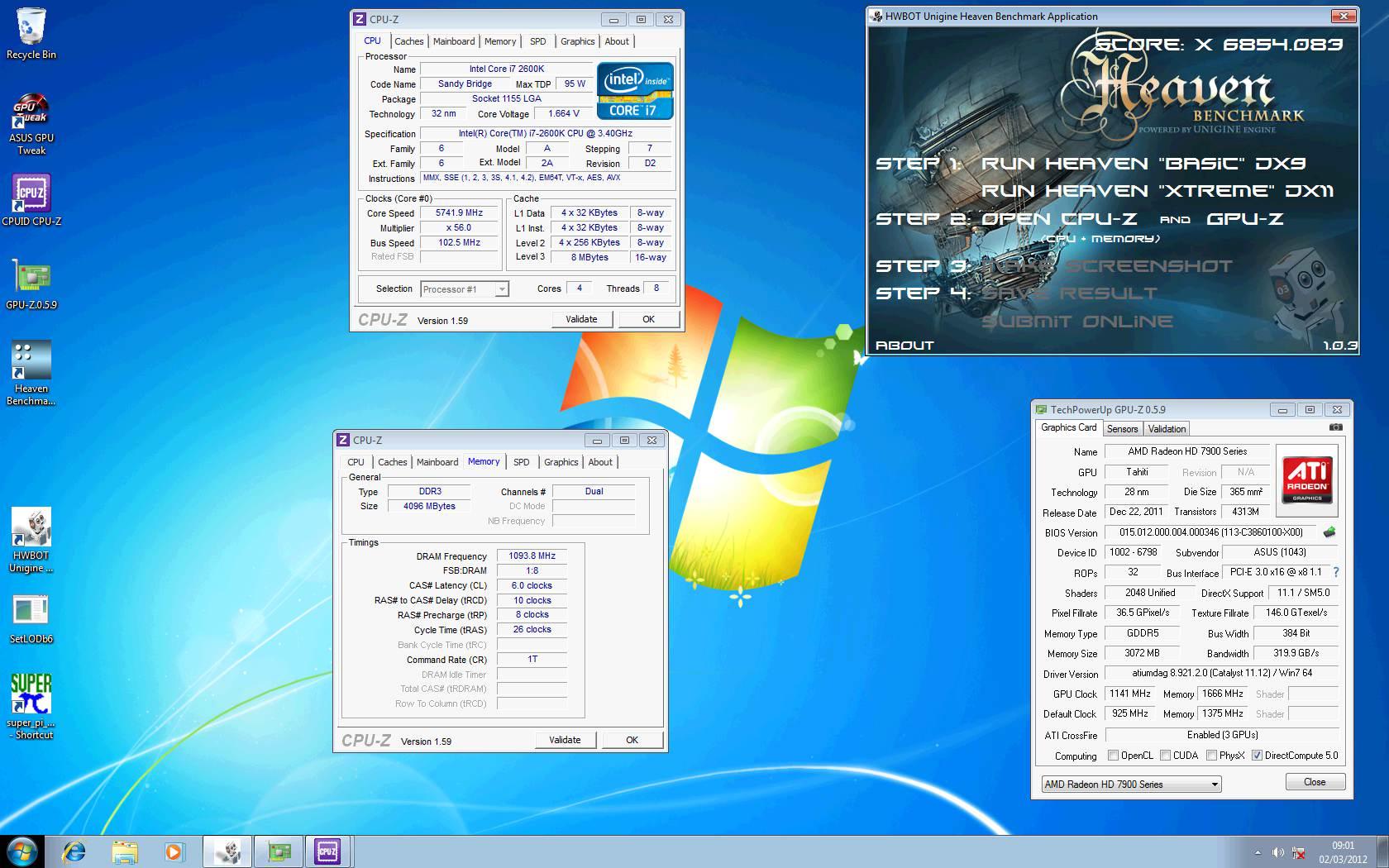Click OK in top CPU-Z window
The height and width of the screenshot is (868, 1389).
[649, 319]
